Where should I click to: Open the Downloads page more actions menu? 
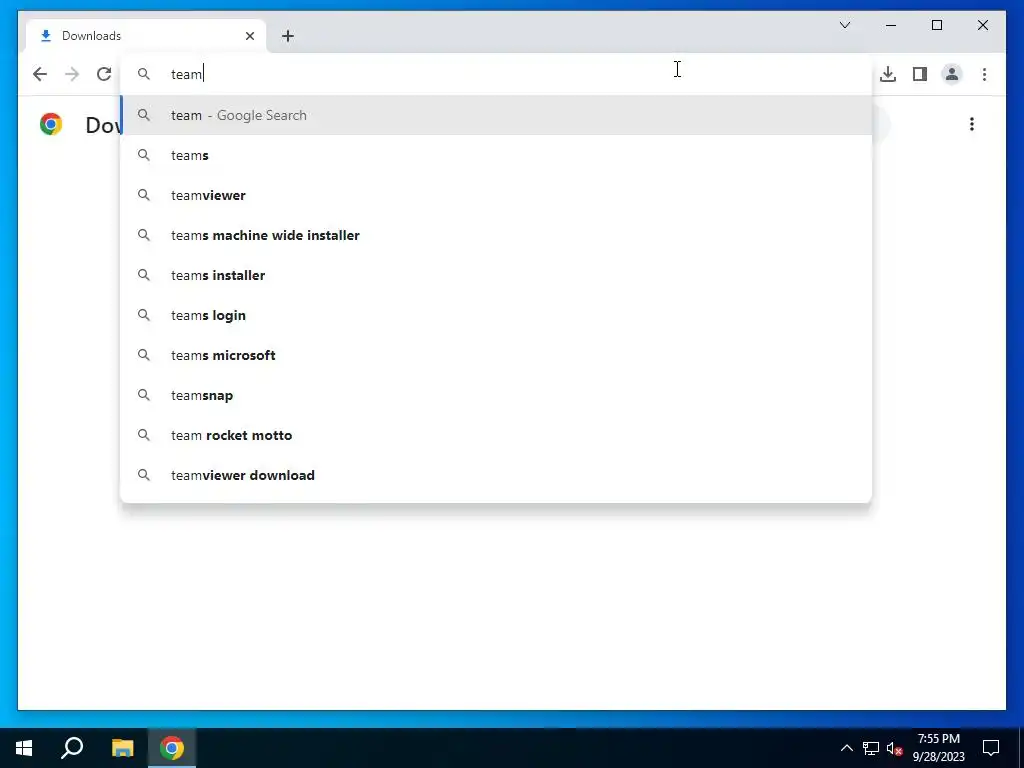pos(972,124)
